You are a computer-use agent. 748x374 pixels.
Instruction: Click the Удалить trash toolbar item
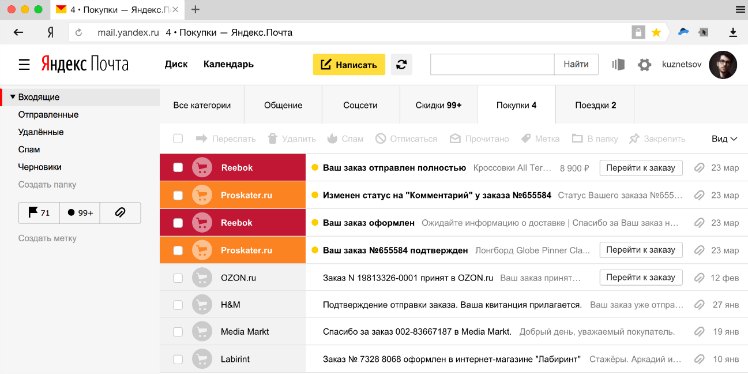pos(291,139)
